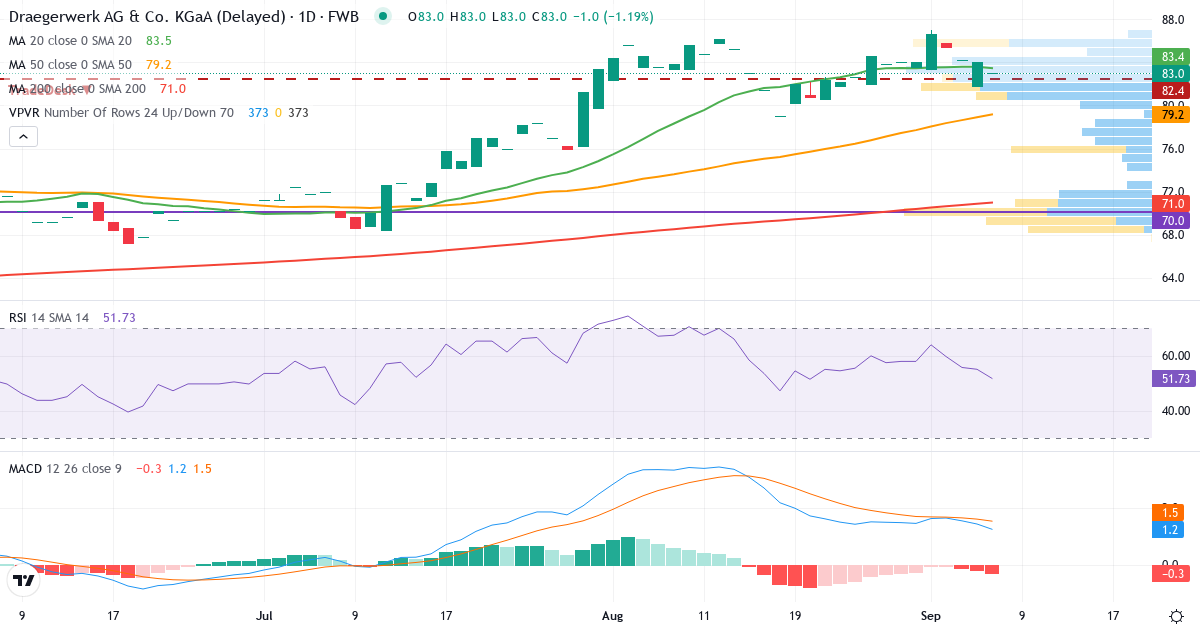Click the change value −1.0 (−1.19%)

tap(612, 17)
